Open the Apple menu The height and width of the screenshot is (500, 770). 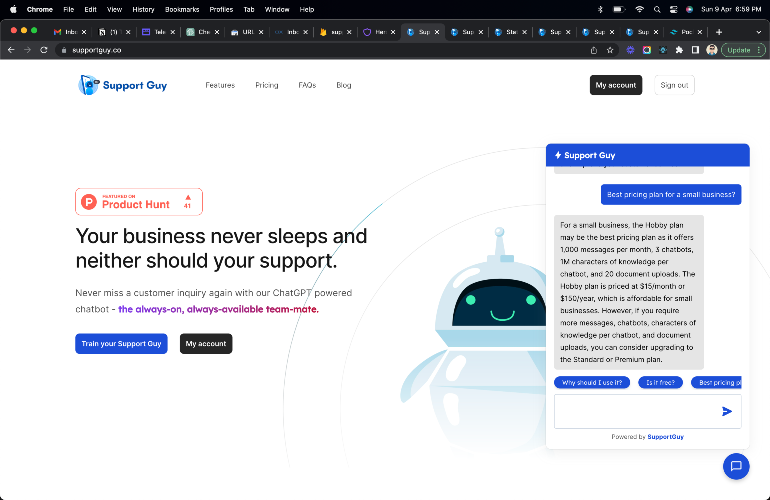point(13,9)
